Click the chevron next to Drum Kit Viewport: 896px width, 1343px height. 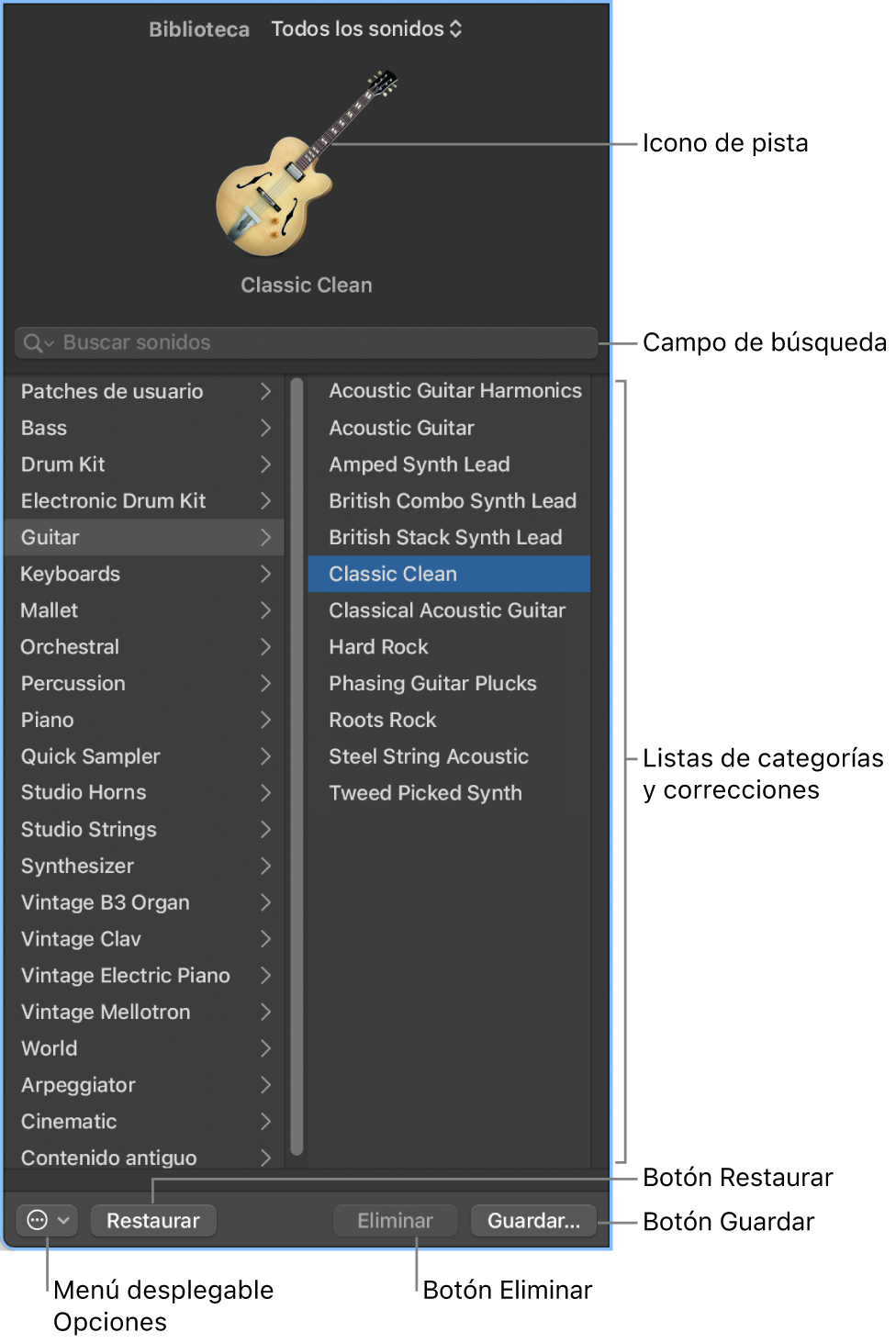coord(265,464)
